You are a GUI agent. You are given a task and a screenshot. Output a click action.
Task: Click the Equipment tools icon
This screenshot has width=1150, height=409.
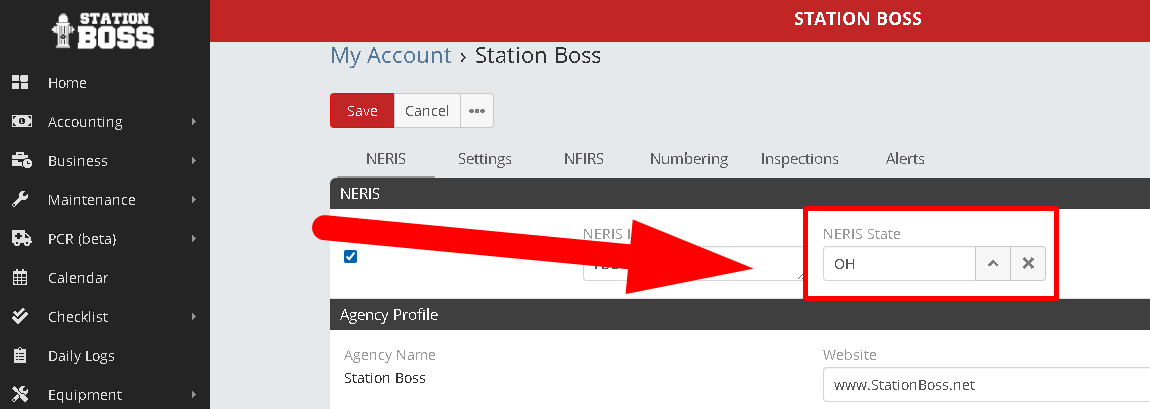pyautogui.click(x=20, y=395)
